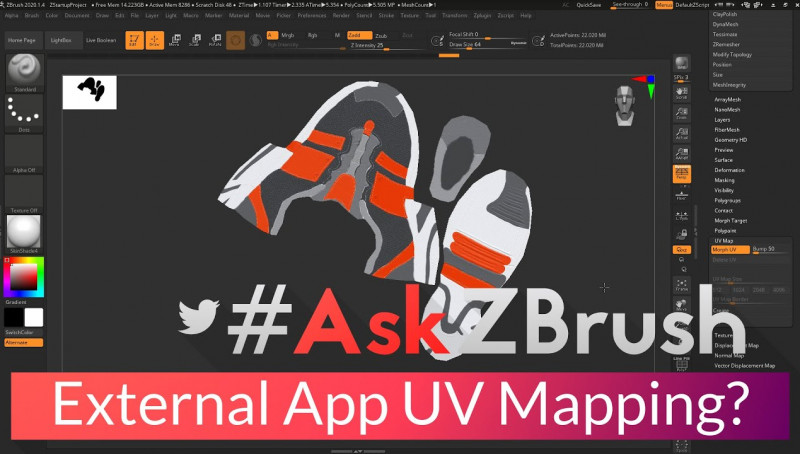Toggle the Zadd mode button
Screen dimensions: 800x454
(x=360, y=35)
